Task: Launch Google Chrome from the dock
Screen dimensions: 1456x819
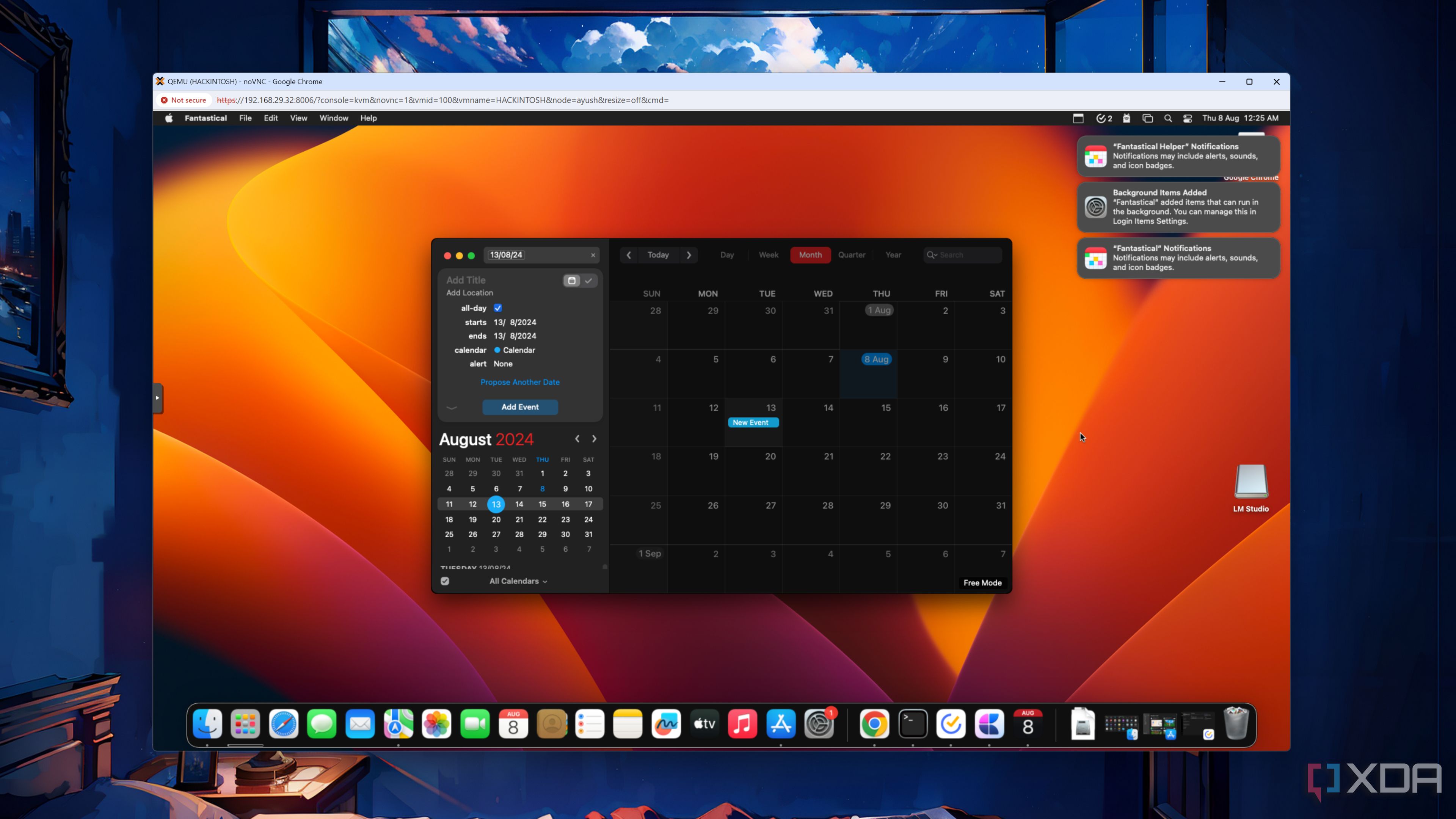Action: click(x=874, y=724)
